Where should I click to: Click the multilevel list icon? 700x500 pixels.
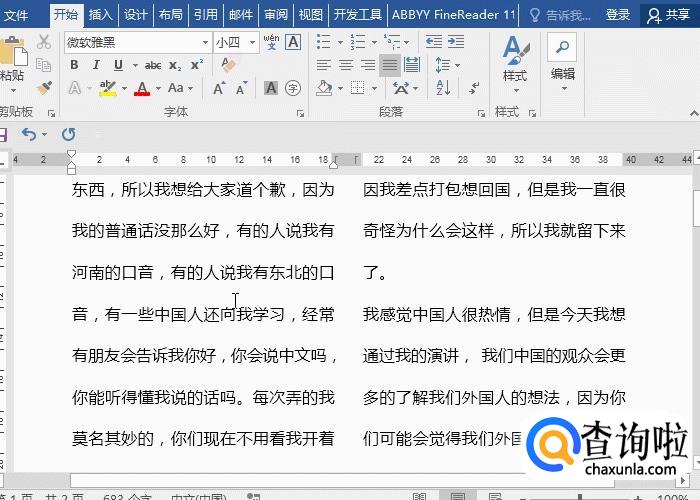pos(392,42)
